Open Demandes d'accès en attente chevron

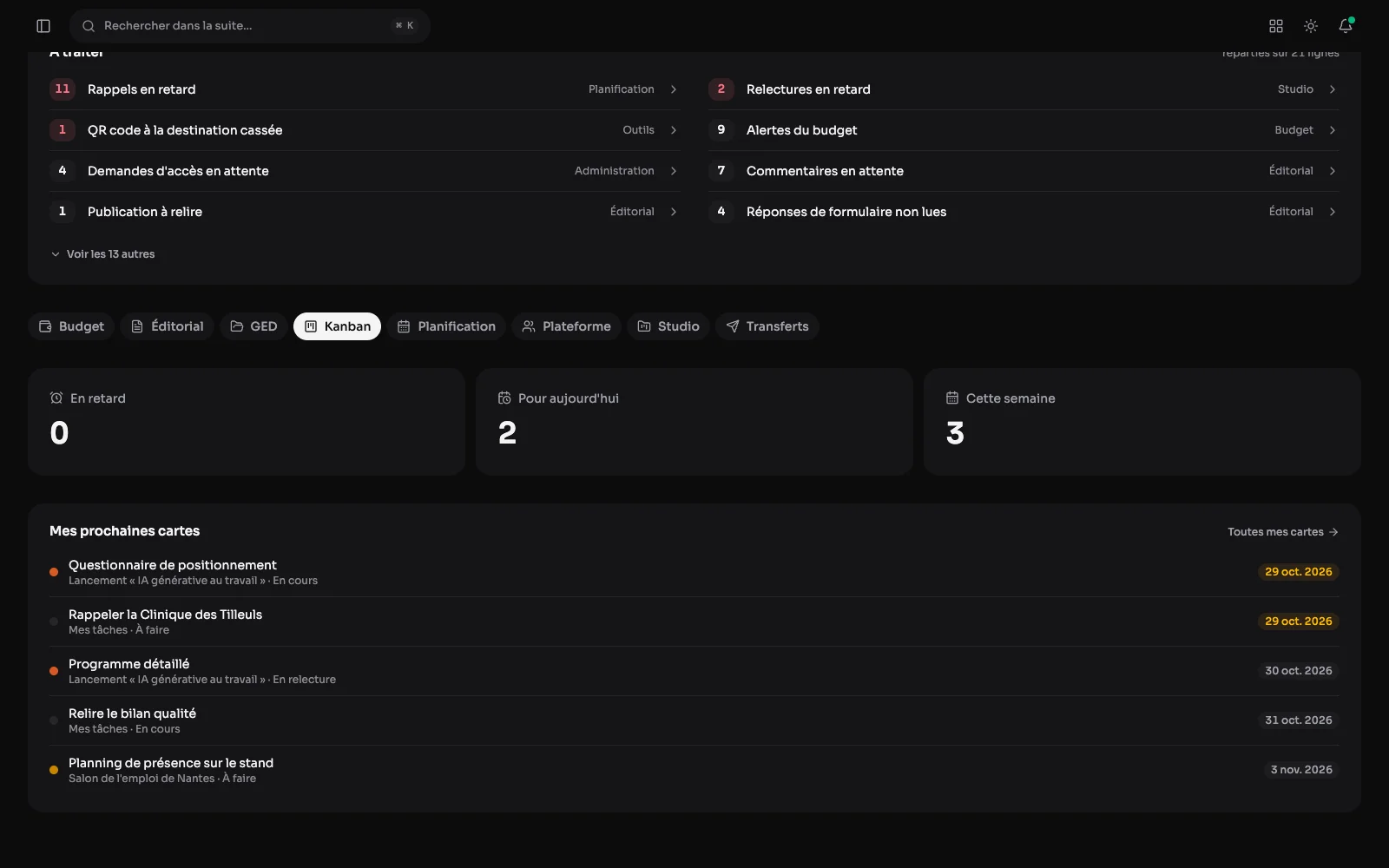[674, 171]
